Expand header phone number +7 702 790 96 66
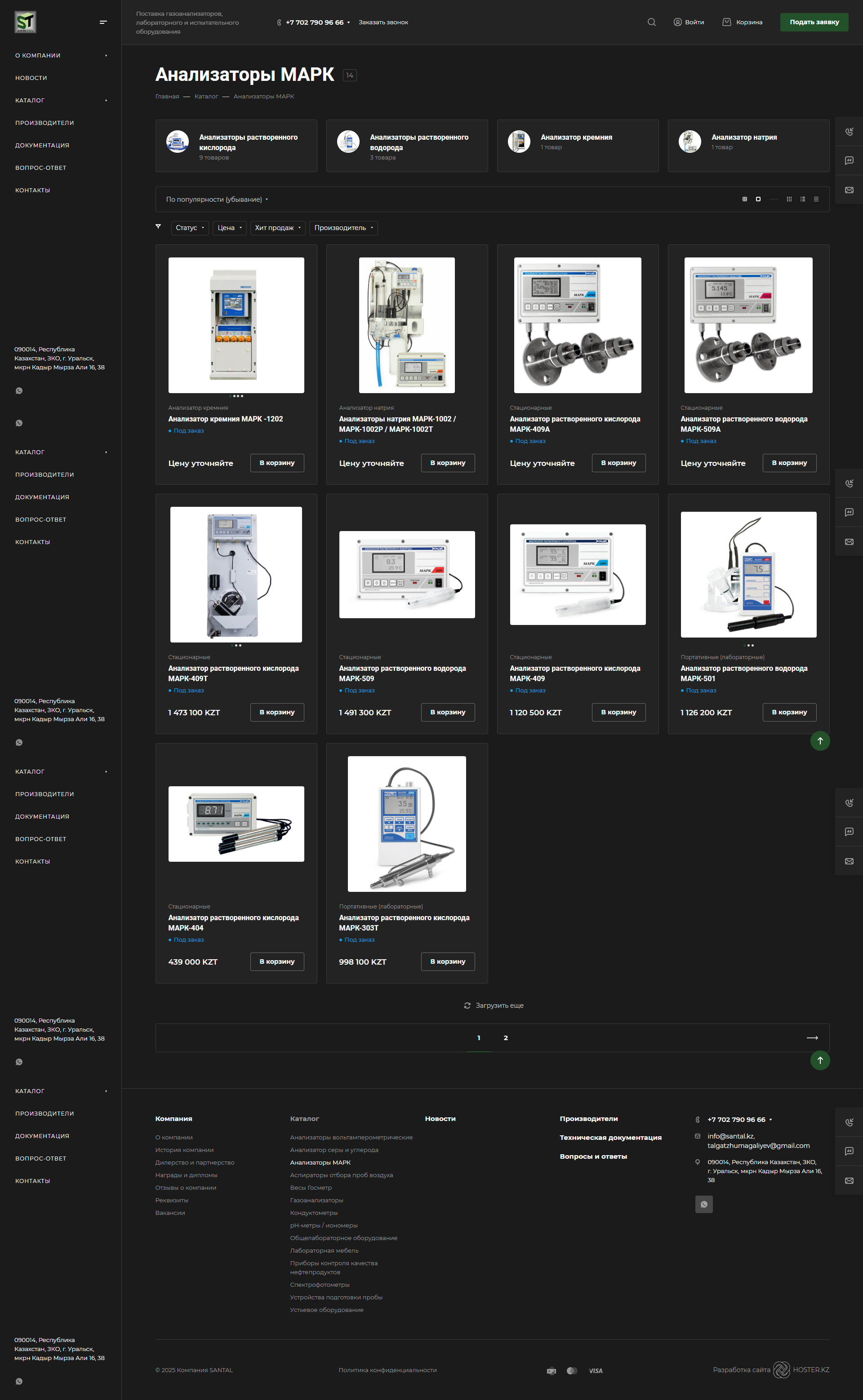Image resolution: width=863 pixels, height=1400 pixels. point(318,22)
